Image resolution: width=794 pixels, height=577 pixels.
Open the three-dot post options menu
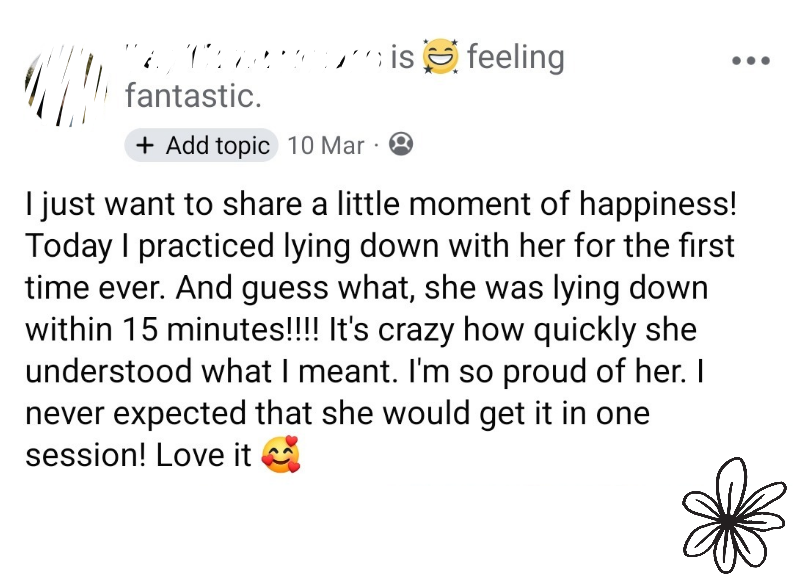coord(750,61)
